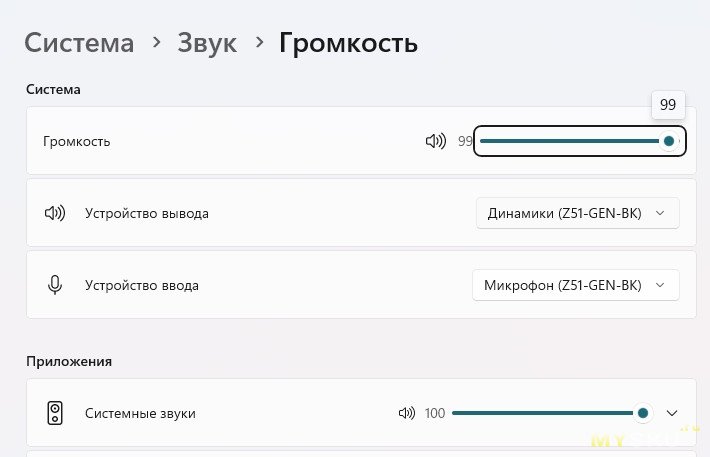Click the Устройство ввода microphone icon
The height and width of the screenshot is (457, 710).
coord(54,285)
